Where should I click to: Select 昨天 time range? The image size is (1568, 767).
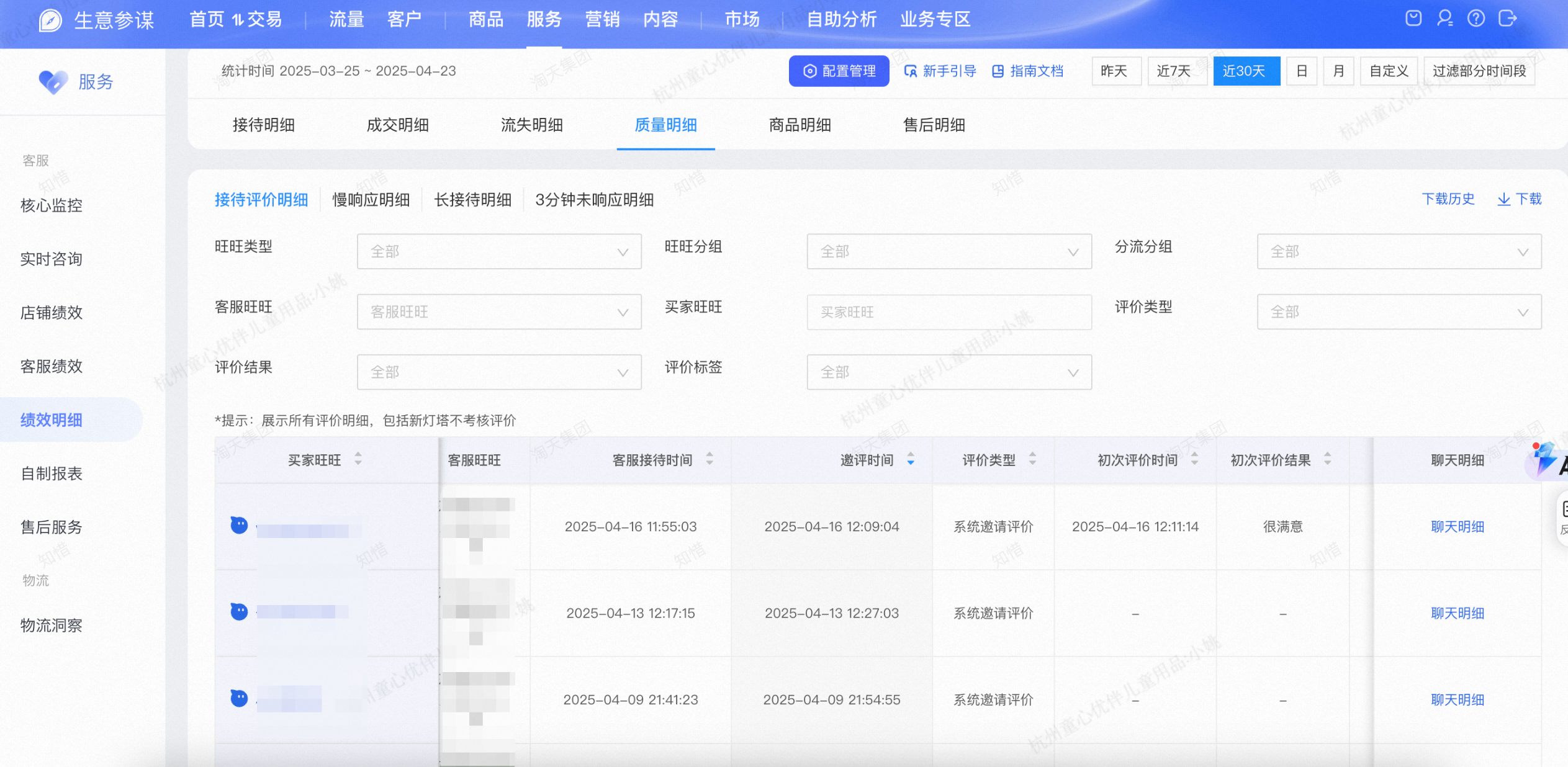(1115, 71)
